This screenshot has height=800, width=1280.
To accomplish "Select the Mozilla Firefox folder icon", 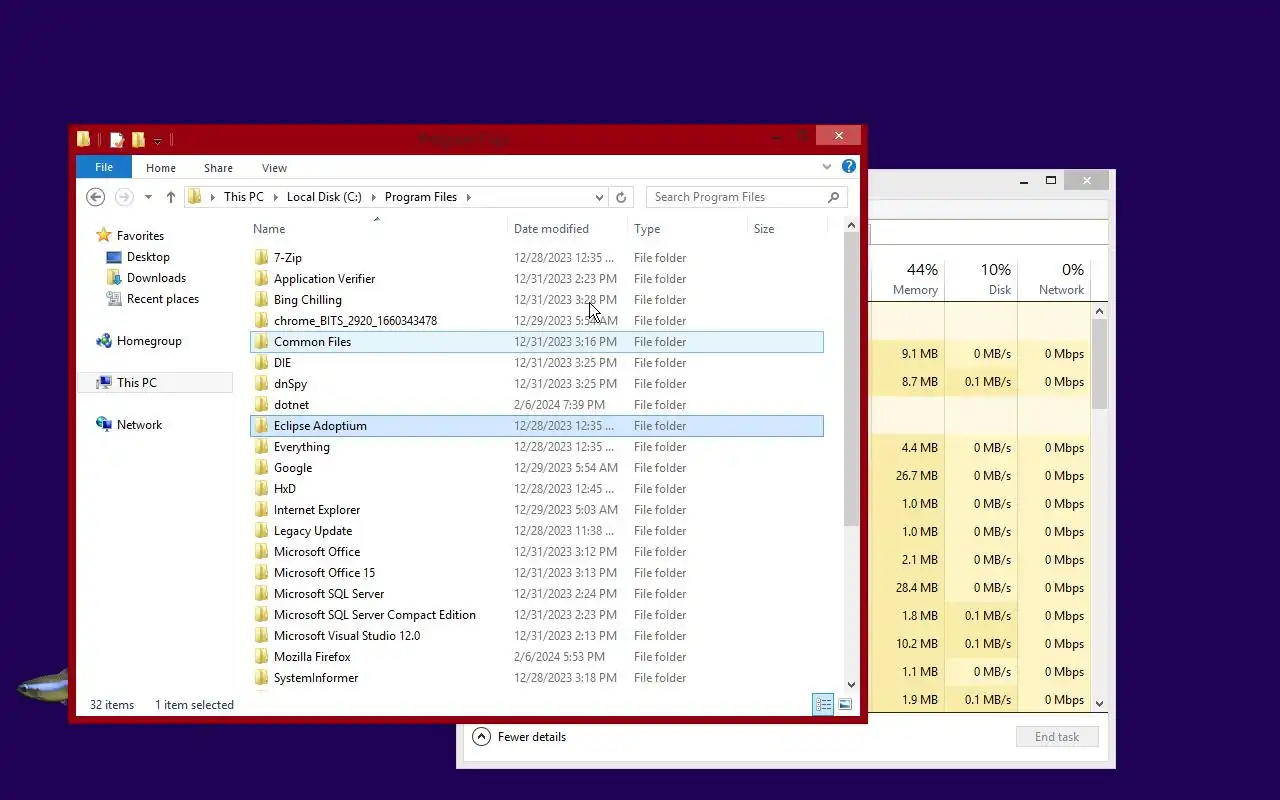I will [x=261, y=657].
